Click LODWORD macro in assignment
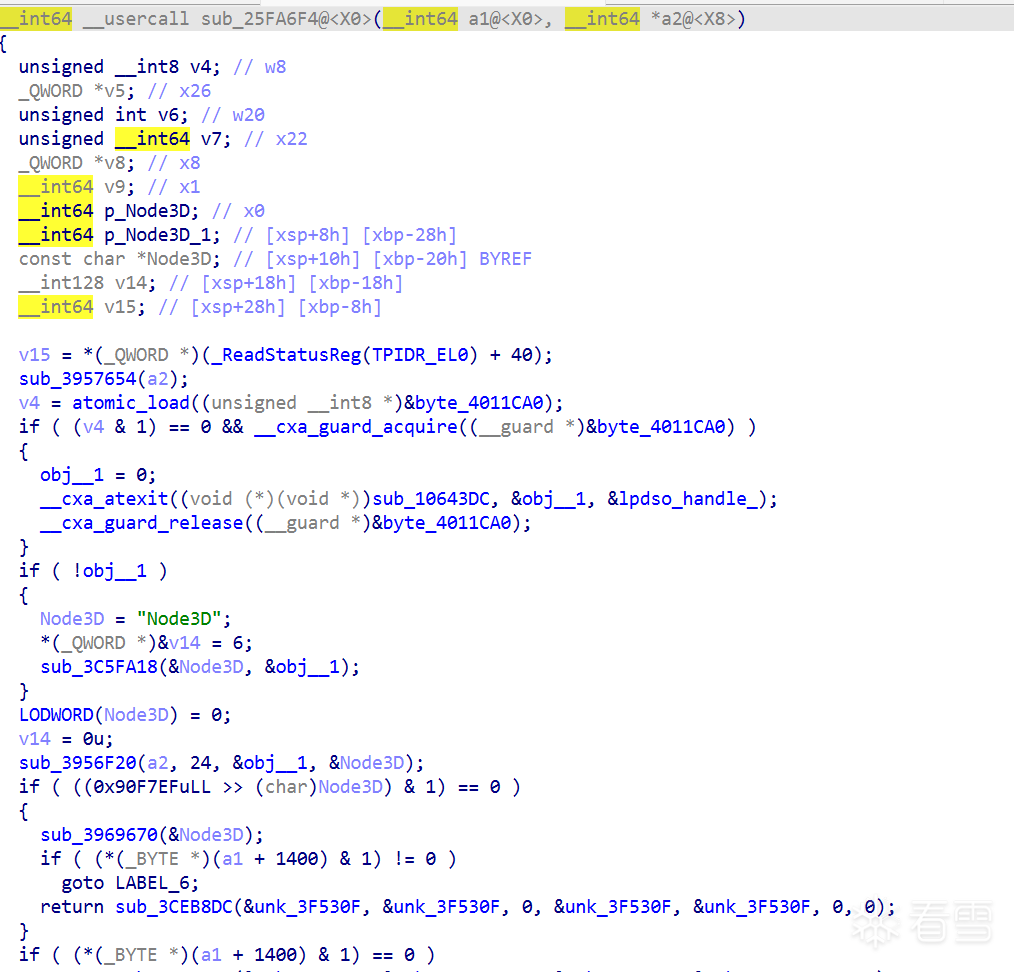Screen dimensions: 1014x972 [56, 715]
